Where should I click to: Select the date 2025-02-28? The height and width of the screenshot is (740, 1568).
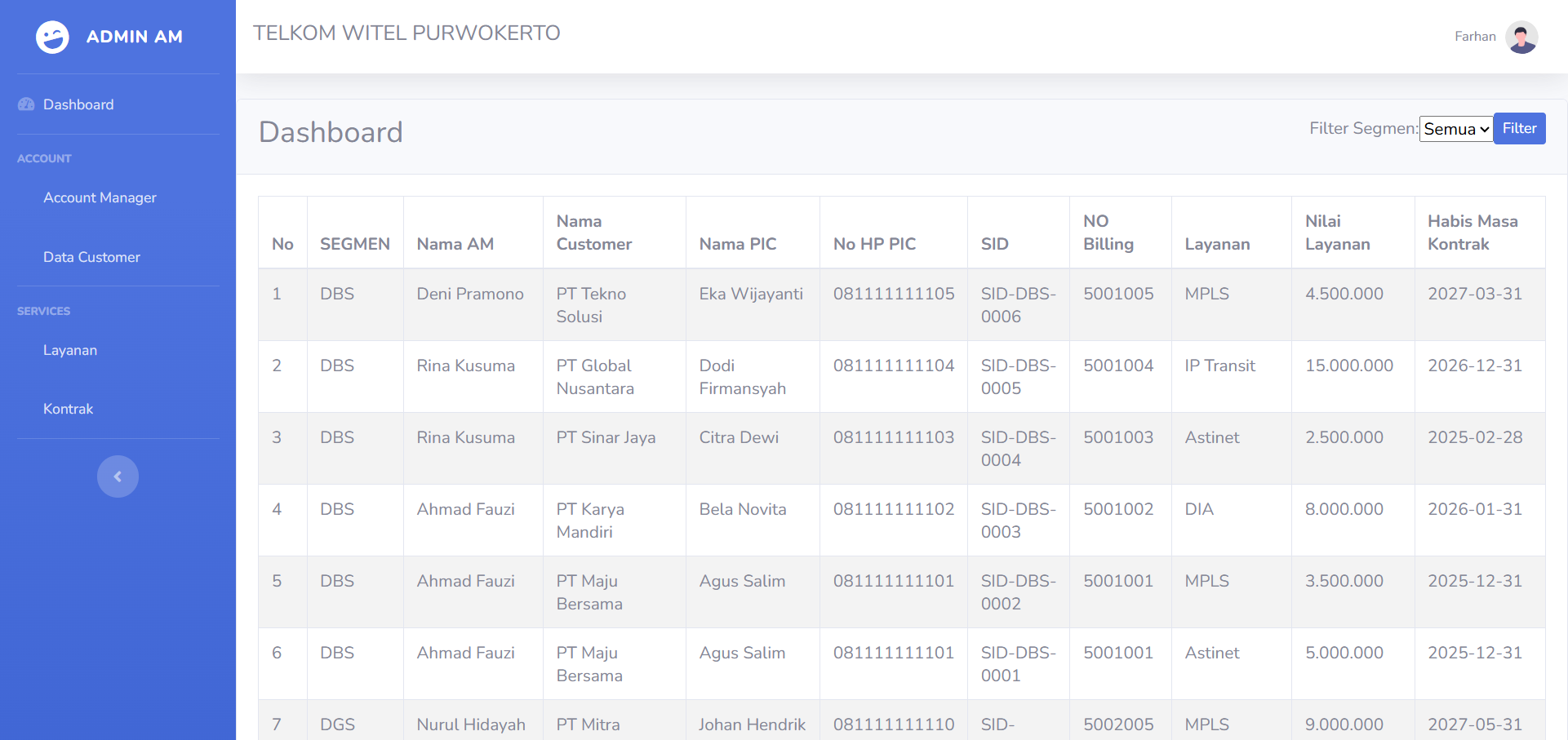point(1475,437)
